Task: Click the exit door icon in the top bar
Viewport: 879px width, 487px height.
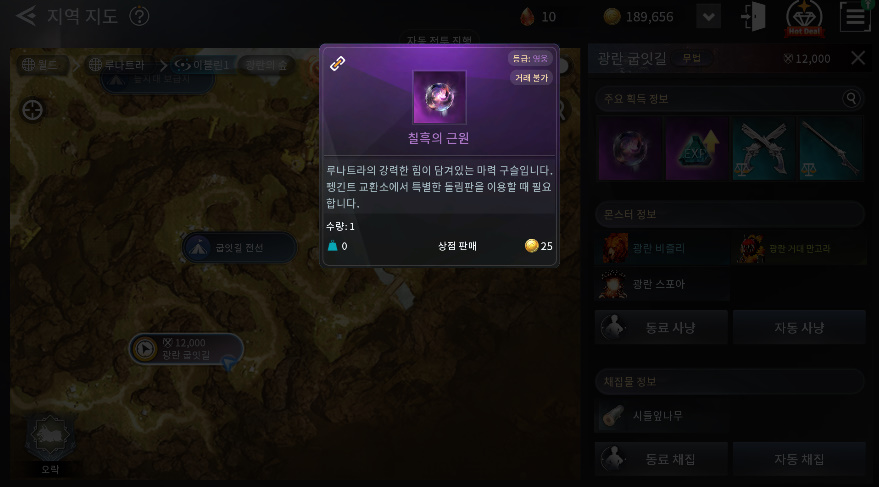Action: (x=753, y=17)
